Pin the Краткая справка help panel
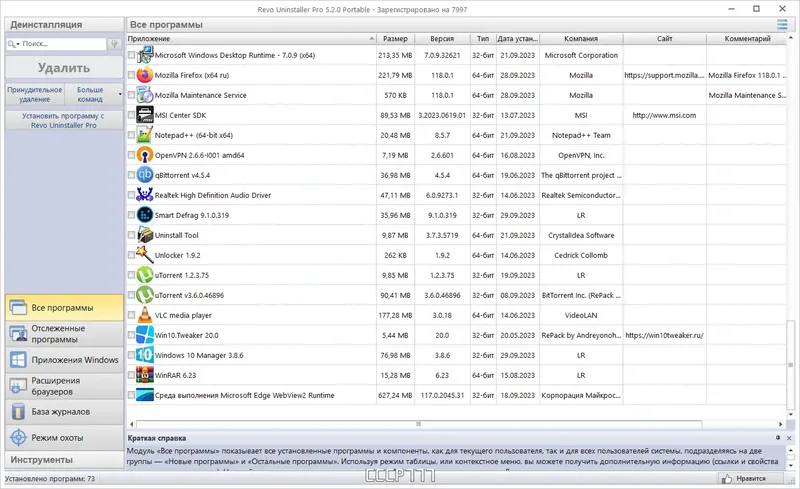Viewport: 800px width, 489px height. point(778,438)
